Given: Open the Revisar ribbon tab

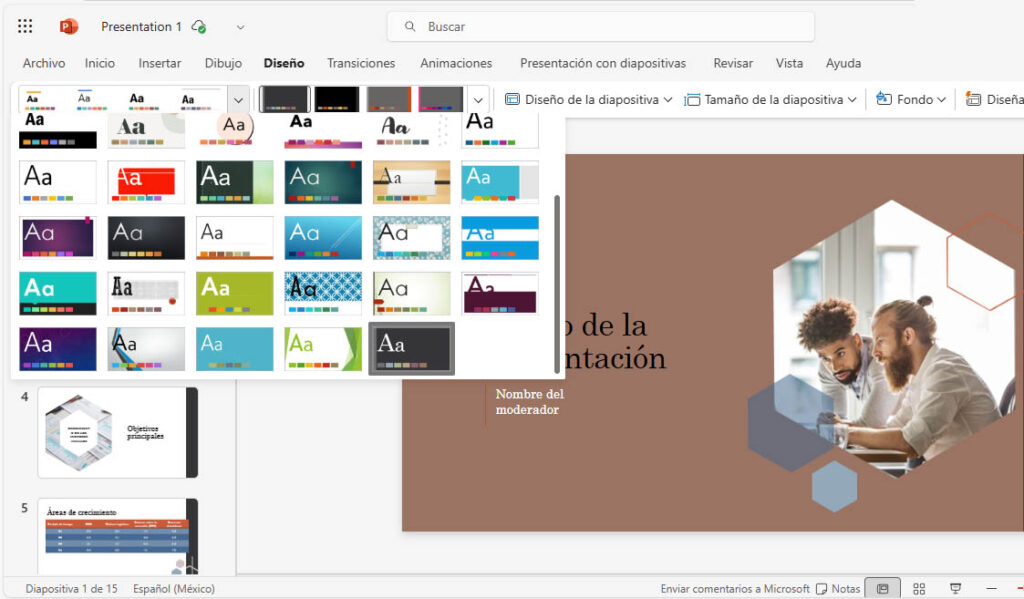Looking at the screenshot, I should pos(733,63).
